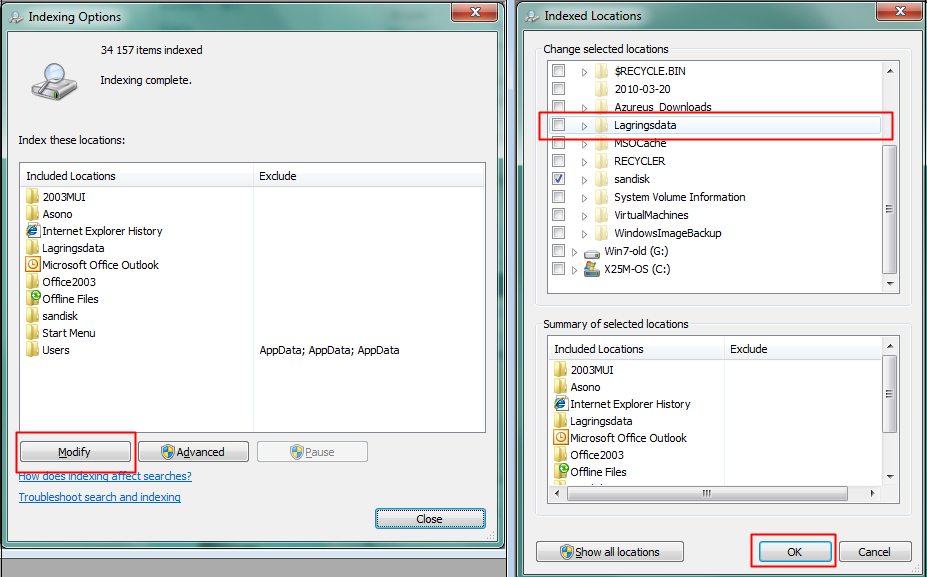Image resolution: width=927 pixels, height=577 pixels.
Task: Click Microsoft Office Outlook icon in summary list
Action: (x=560, y=437)
